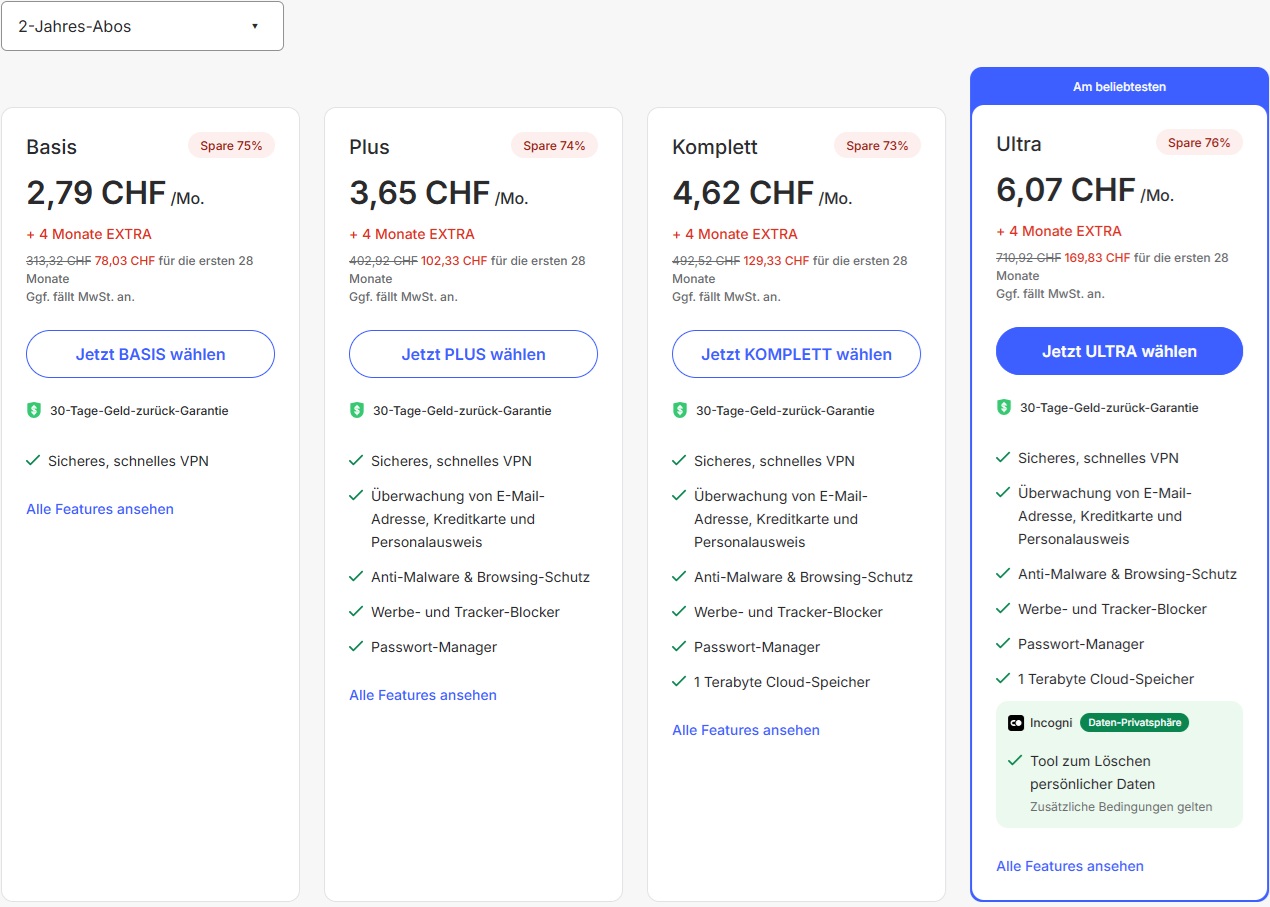Click the checkmark beside Tool zum Löschen persönlicher Daten
The width and height of the screenshot is (1270, 907).
tap(1015, 761)
